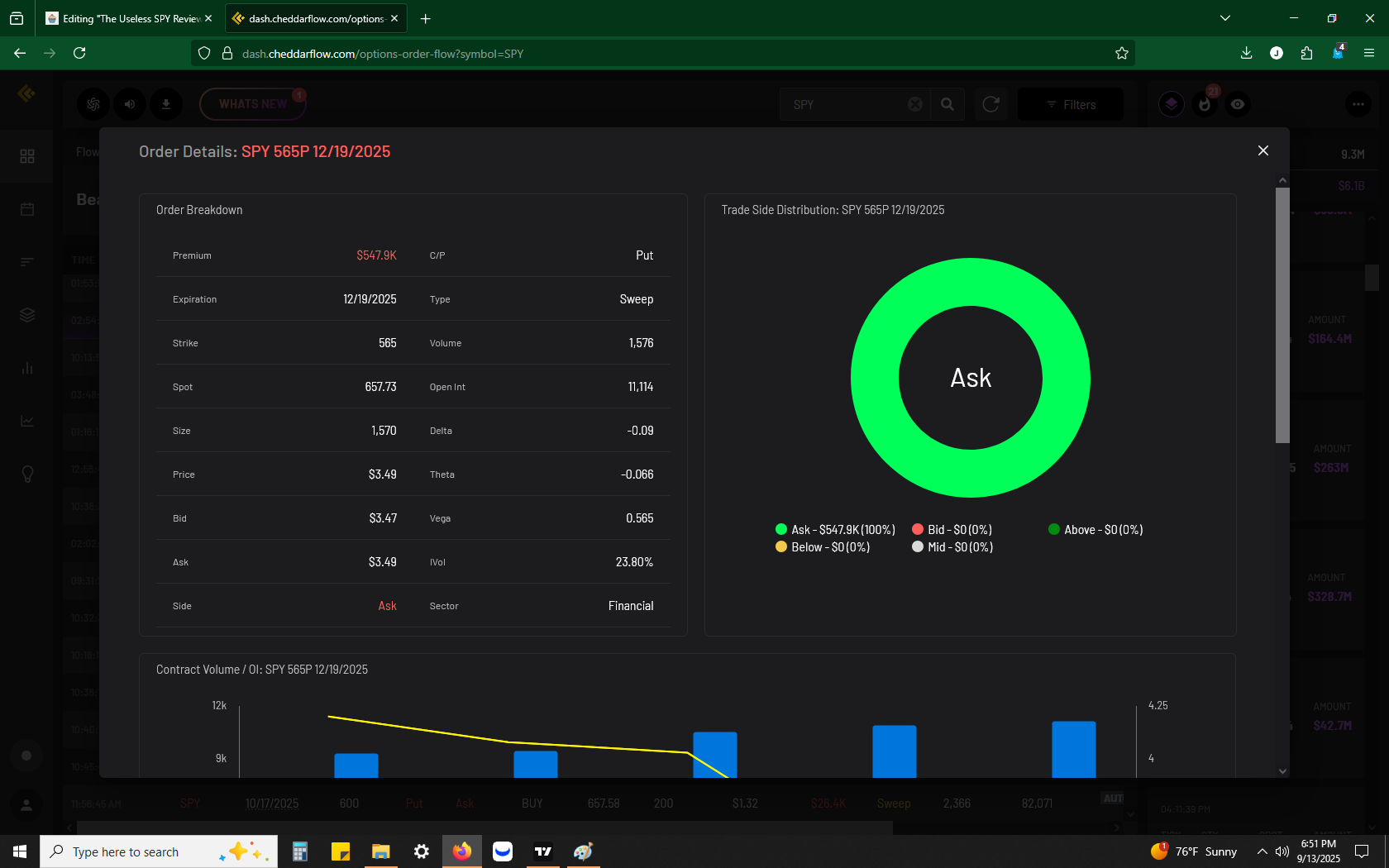Click the purple layers icon in header
The height and width of the screenshot is (868, 1389).
click(x=1172, y=104)
